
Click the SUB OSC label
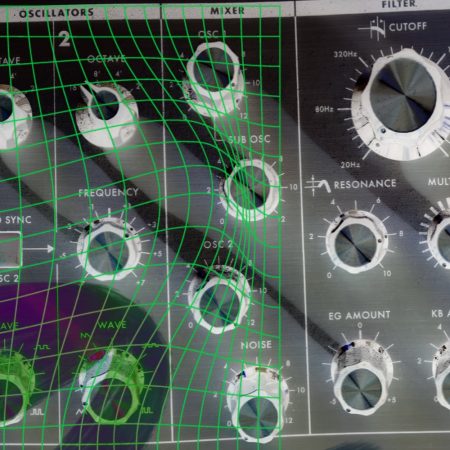click(249, 139)
